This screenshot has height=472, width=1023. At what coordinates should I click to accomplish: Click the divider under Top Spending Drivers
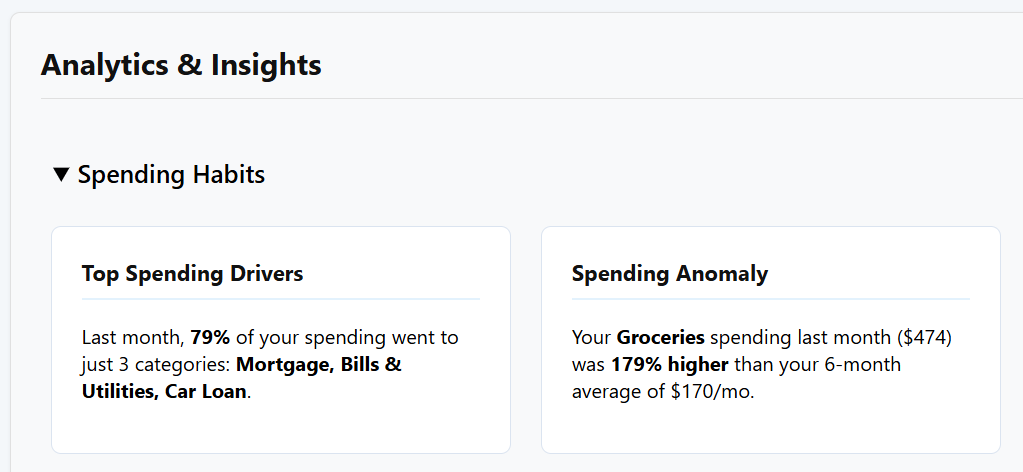(281, 299)
